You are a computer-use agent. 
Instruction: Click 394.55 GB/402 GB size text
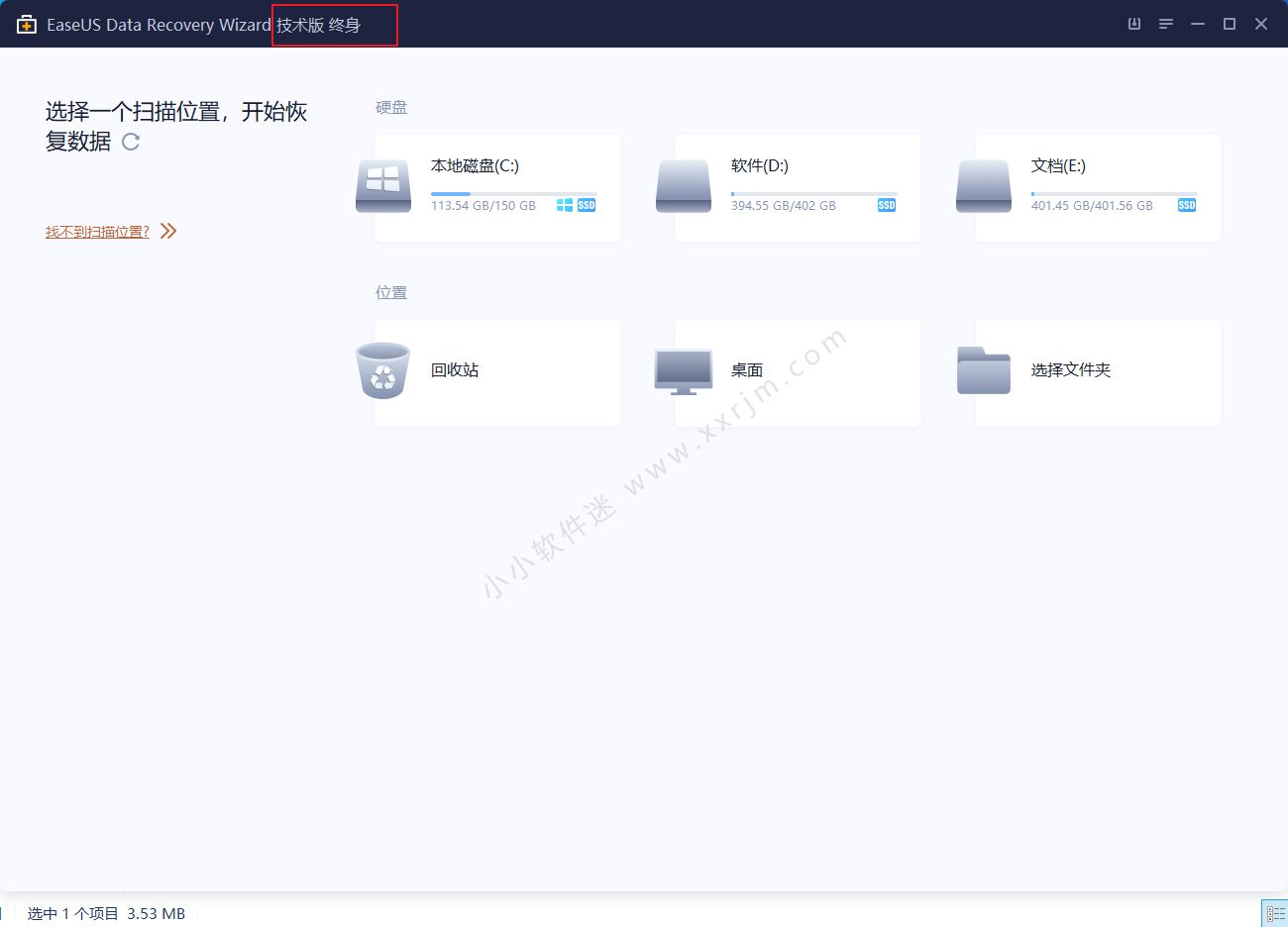tap(784, 206)
